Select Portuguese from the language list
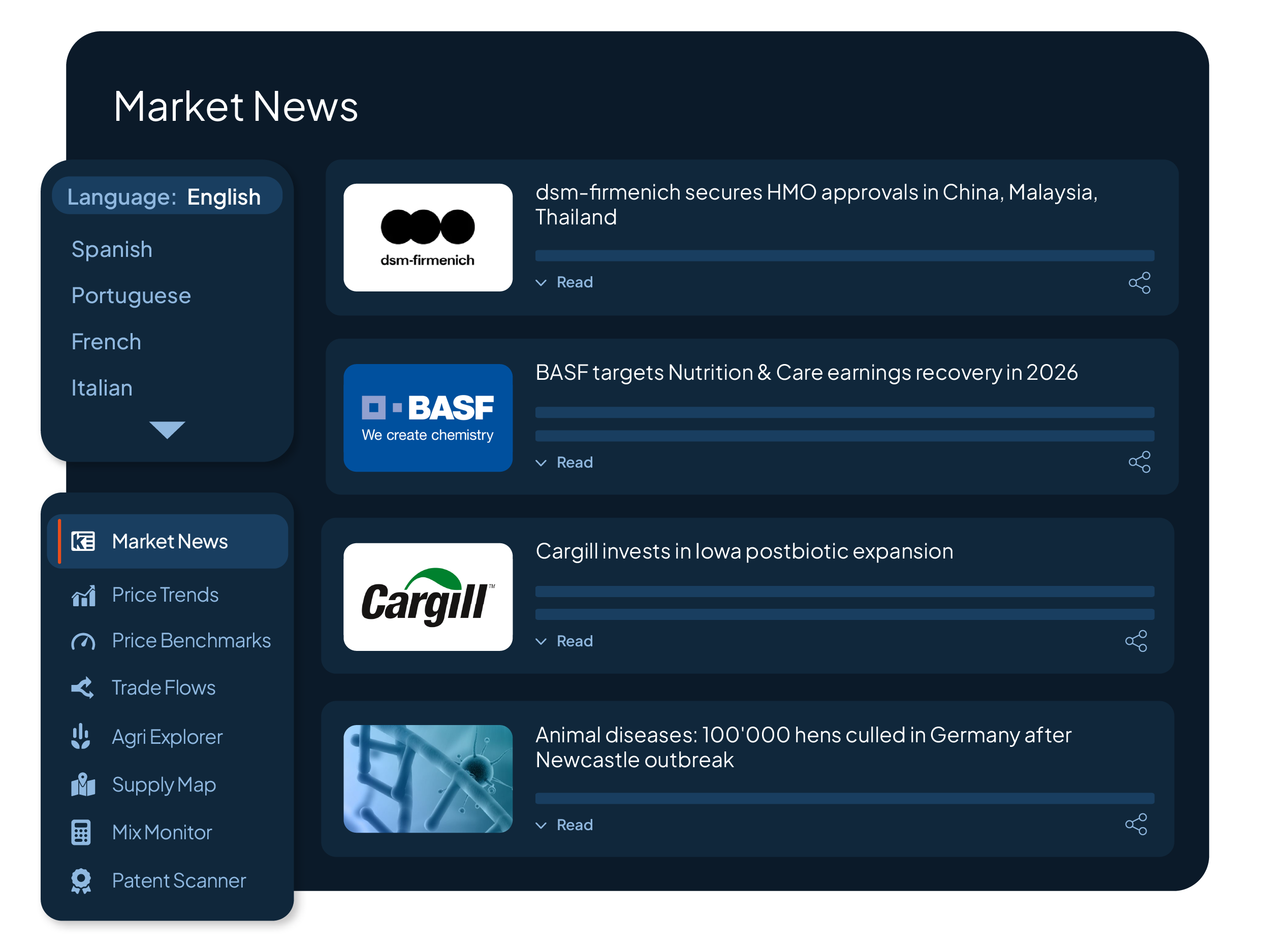Screen dimensions: 1270x952 131,296
